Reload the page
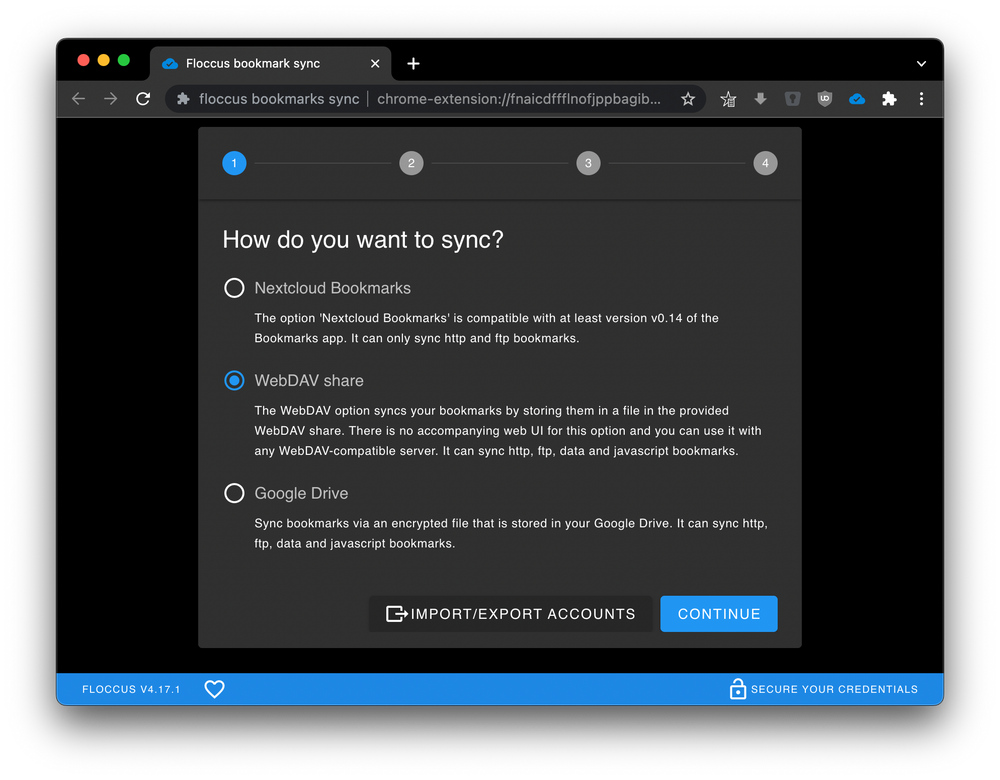The width and height of the screenshot is (1000, 780). click(143, 99)
